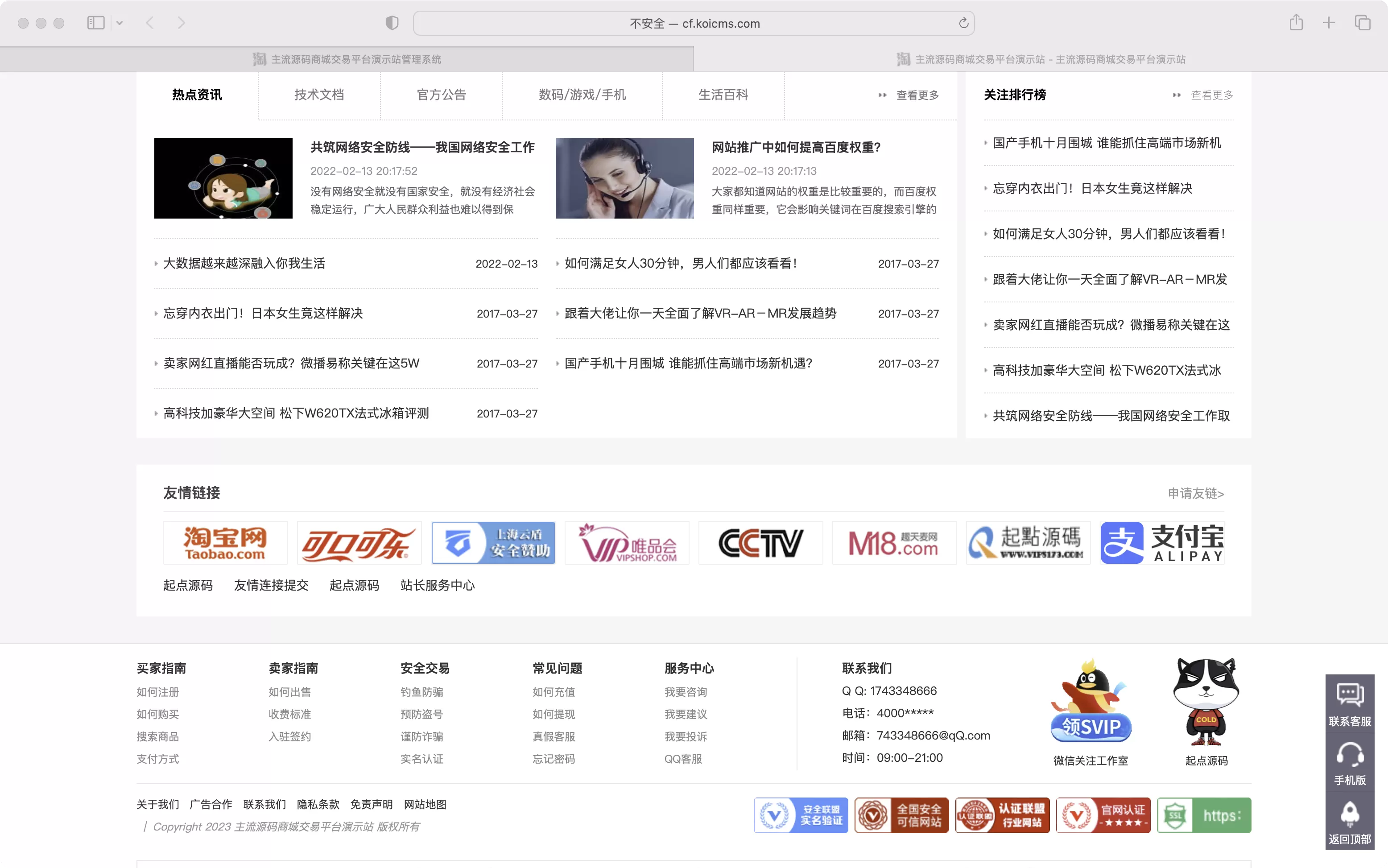1388x868 pixels.
Task: Click the 站长服务中心 text link
Action: [438, 586]
